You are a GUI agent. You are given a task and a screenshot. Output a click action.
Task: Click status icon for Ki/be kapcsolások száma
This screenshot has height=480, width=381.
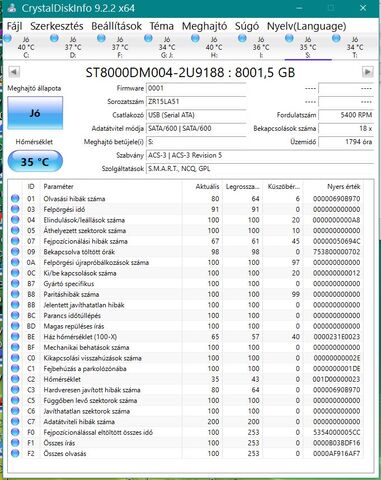(x=15, y=273)
